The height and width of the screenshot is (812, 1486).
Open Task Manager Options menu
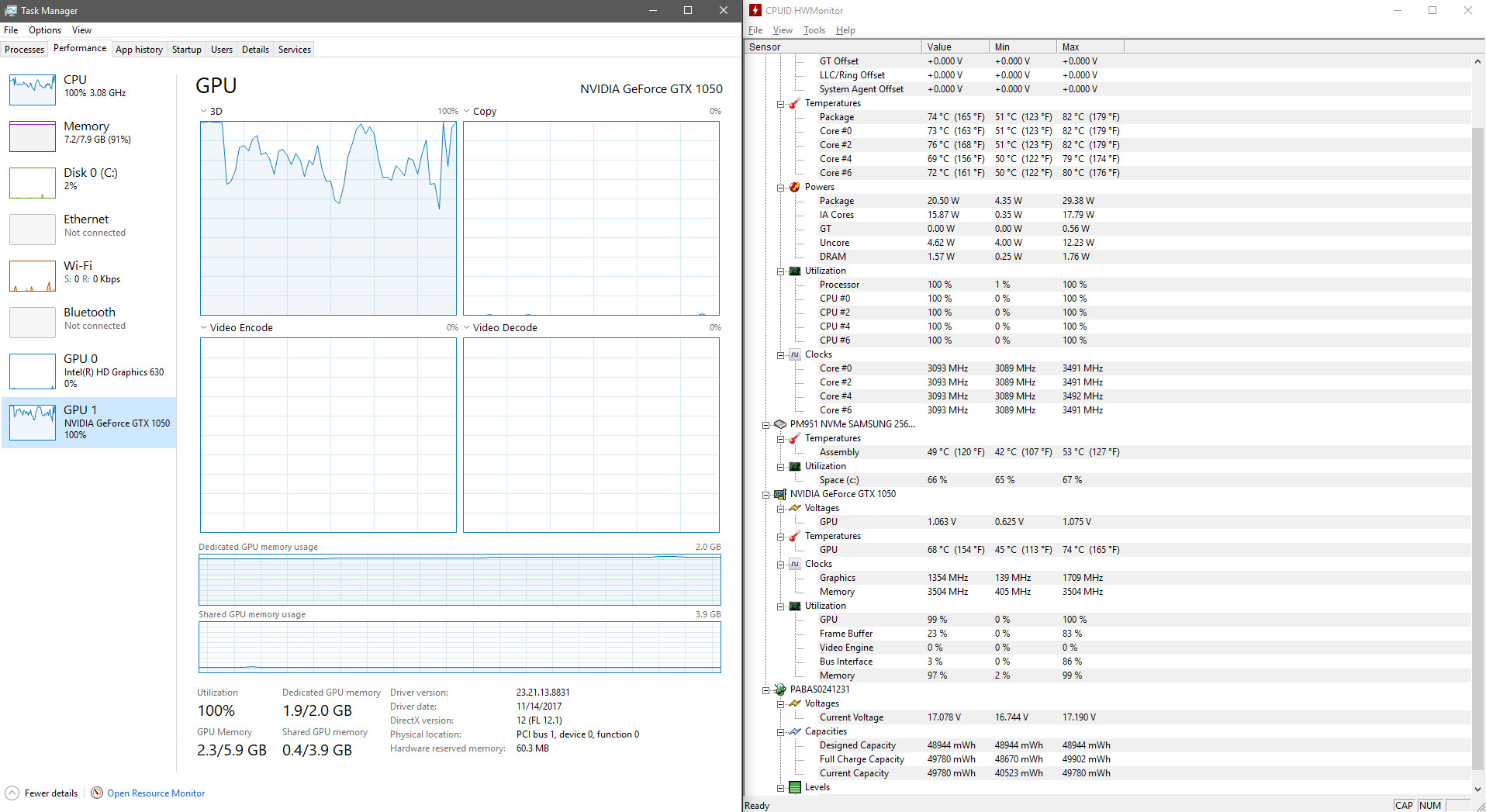click(x=45, y=30)
